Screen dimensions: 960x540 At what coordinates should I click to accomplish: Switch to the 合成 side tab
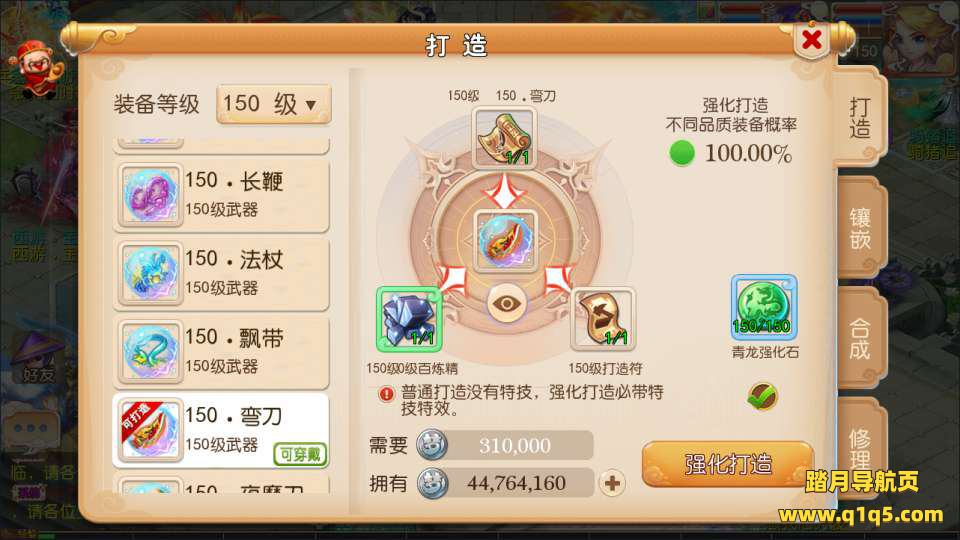tap(859, 339)
